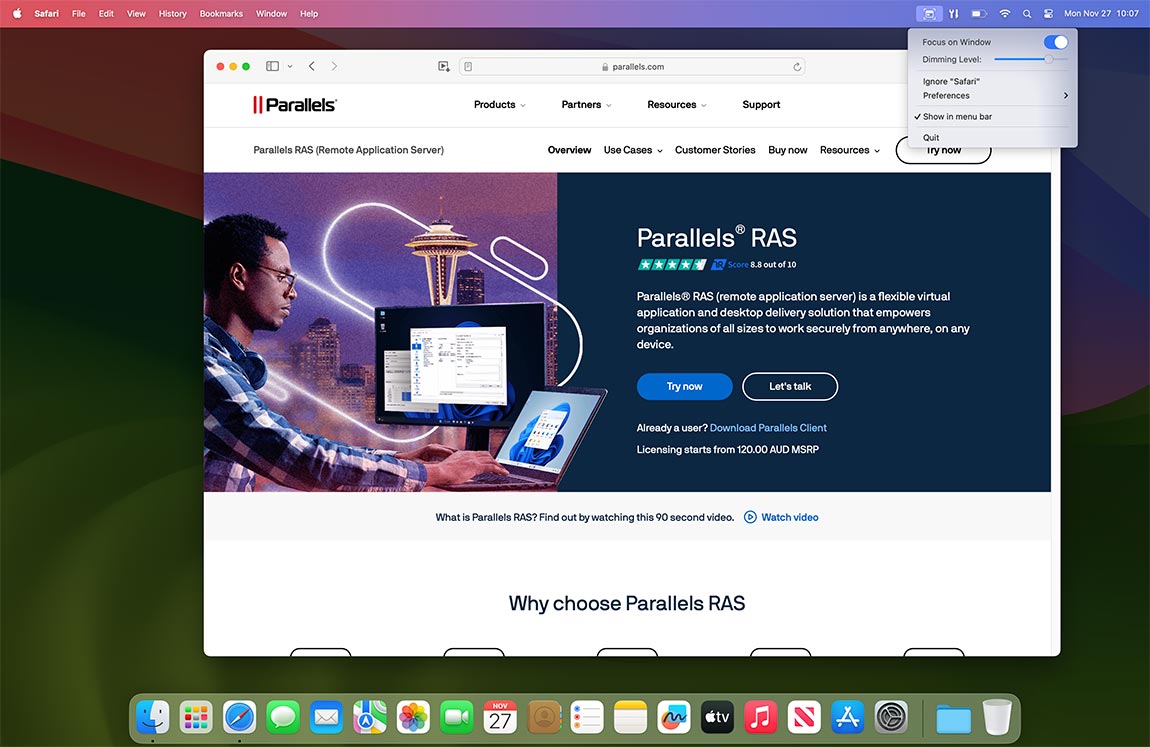This screenshot has width=1150, height=747.
Task: Adjust the Dimming Level slider
Action: [1048, 60]
